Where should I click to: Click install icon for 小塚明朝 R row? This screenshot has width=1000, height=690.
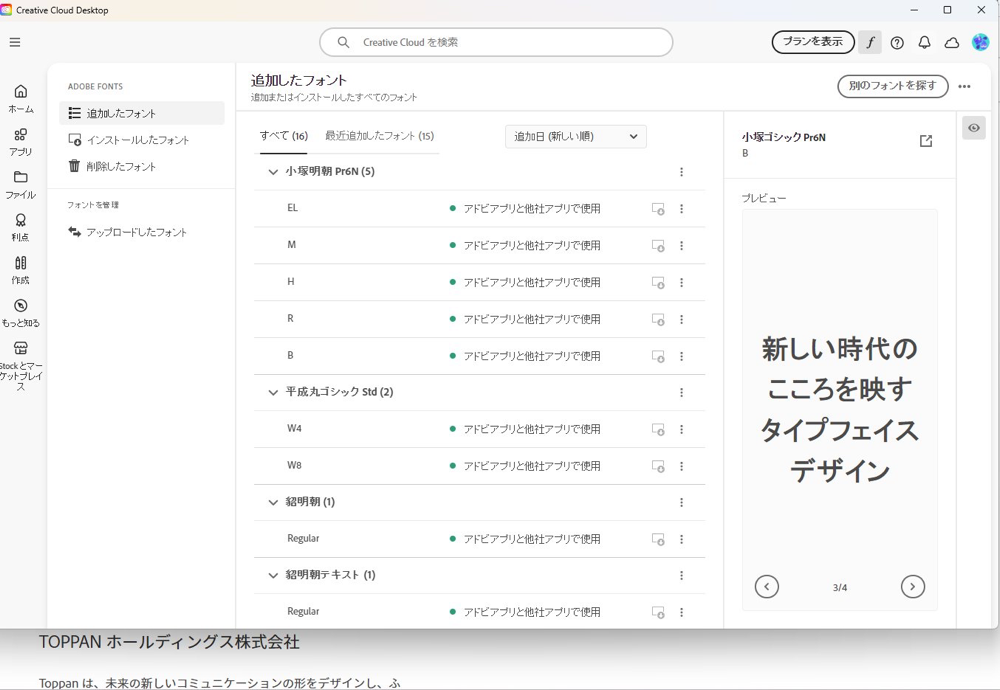click(x=658, y=319)
